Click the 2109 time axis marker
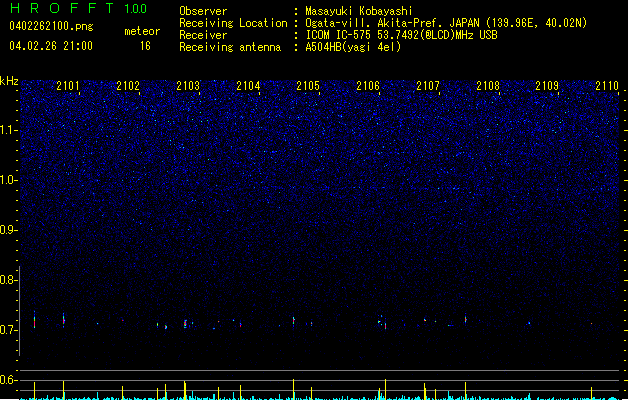629x400 pixels. tap(547, 86)
